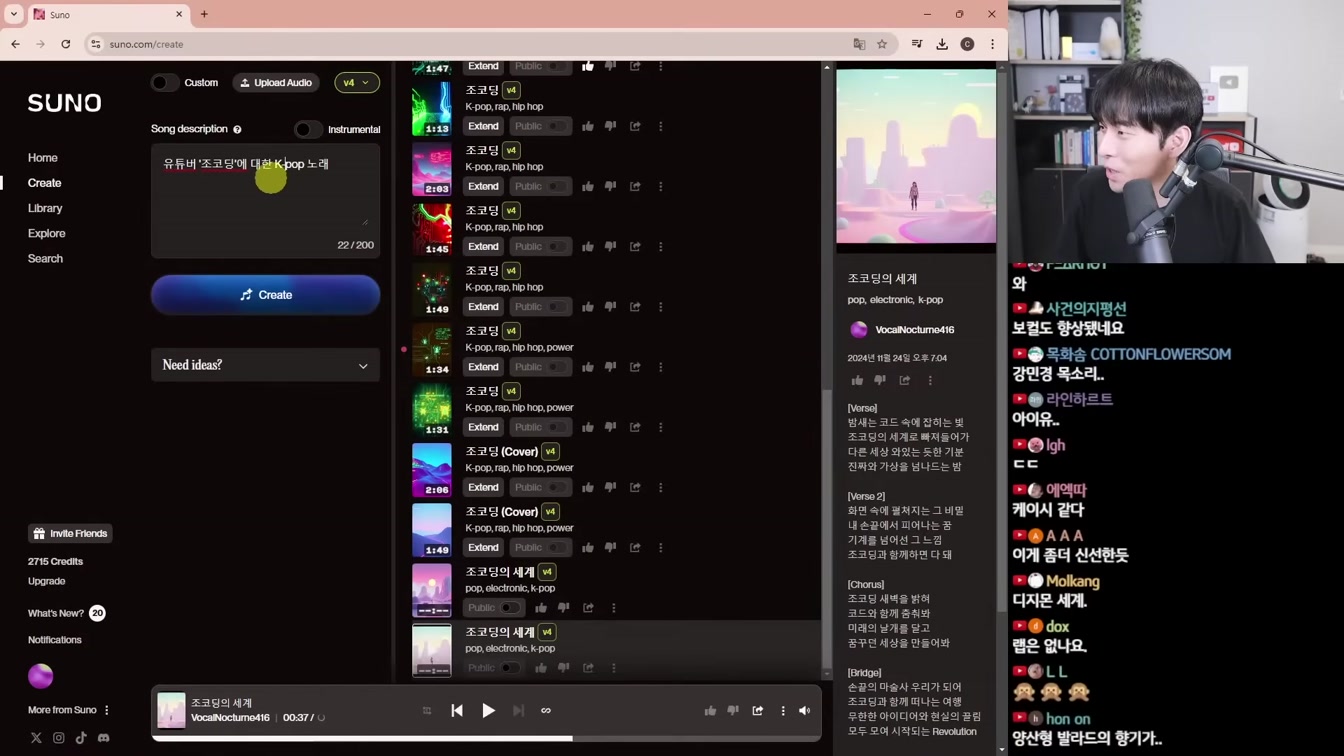The width and height of the screenshot is (1344, 756).
Task: Expand the Need ideas? section
Action: click(x=265, y=365)
